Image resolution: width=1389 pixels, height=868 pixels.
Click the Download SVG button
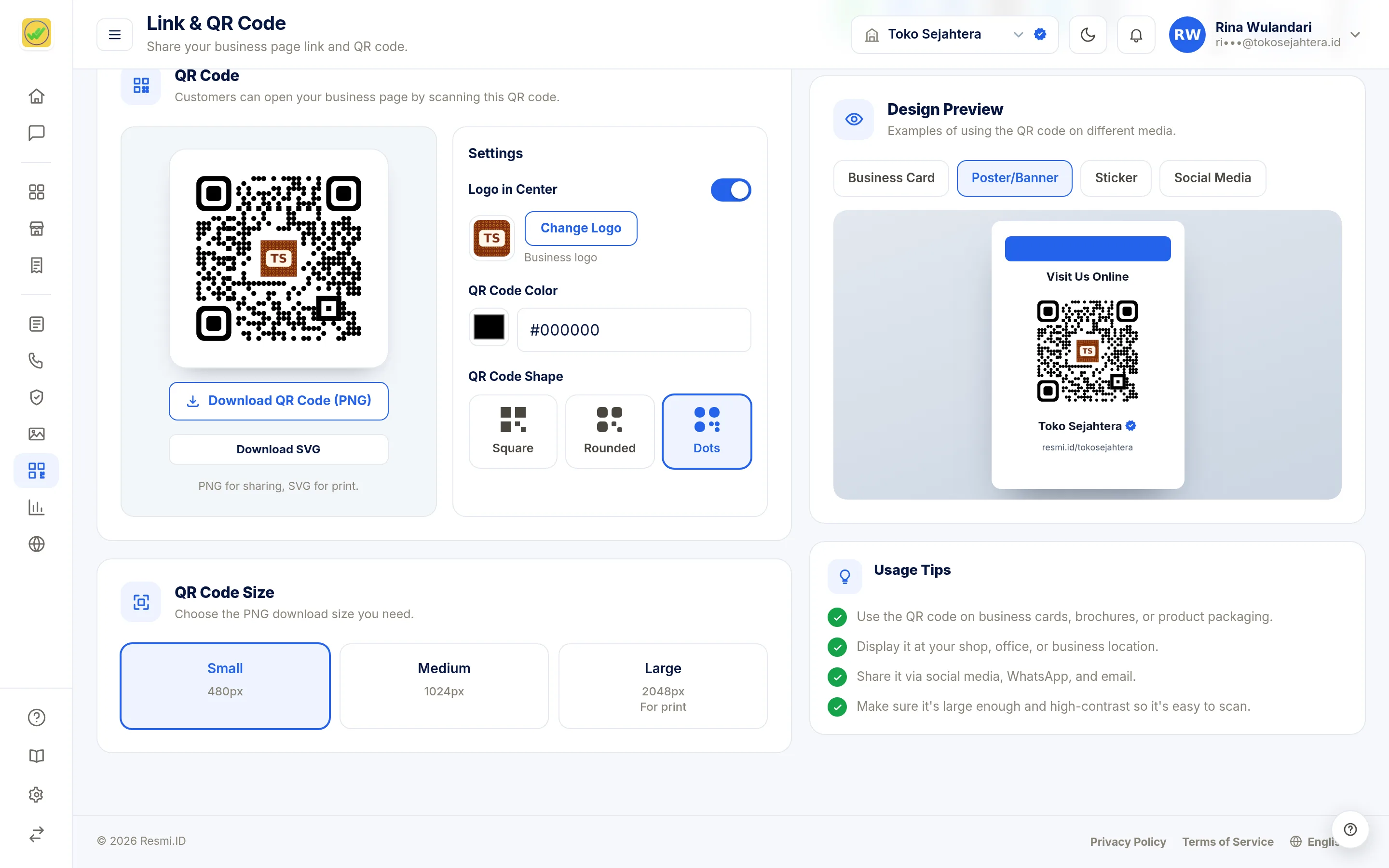point(278,449)
